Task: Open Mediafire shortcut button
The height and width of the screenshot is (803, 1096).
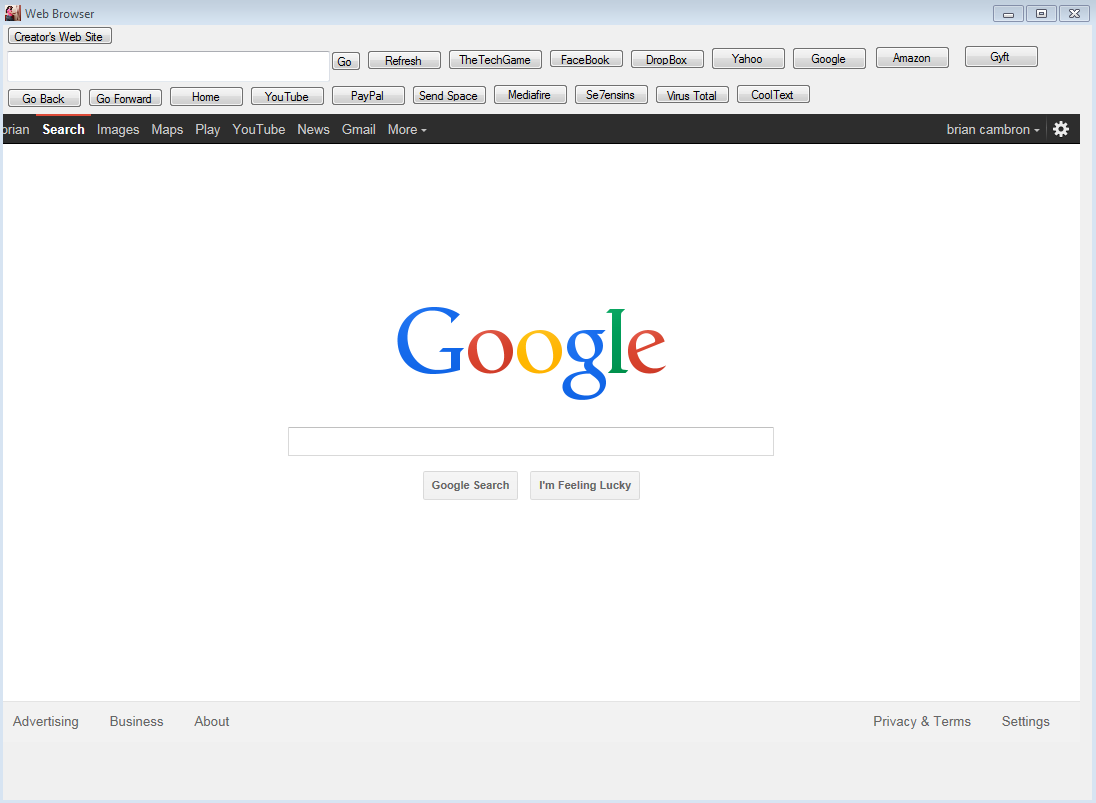Action: [x=530, y=95]
